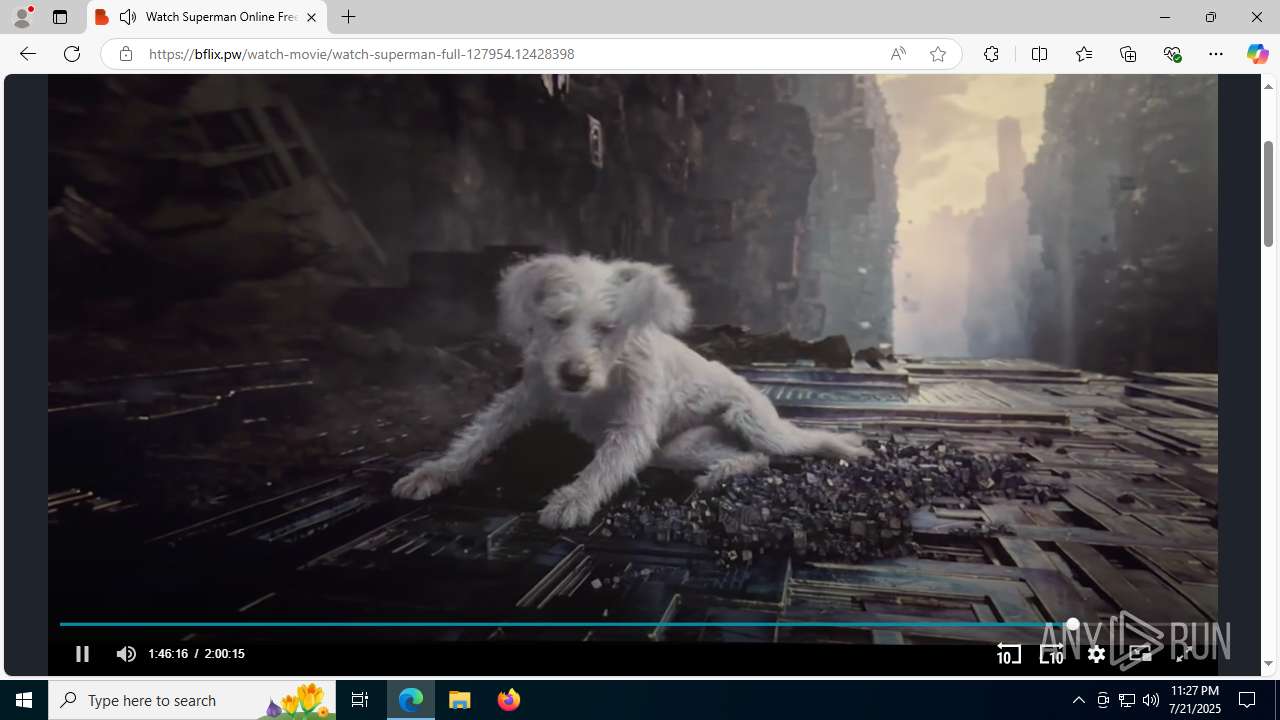Mute tab via the speaker icon
The height and width of the screenshot is (720, 1280).
(128, 17)
